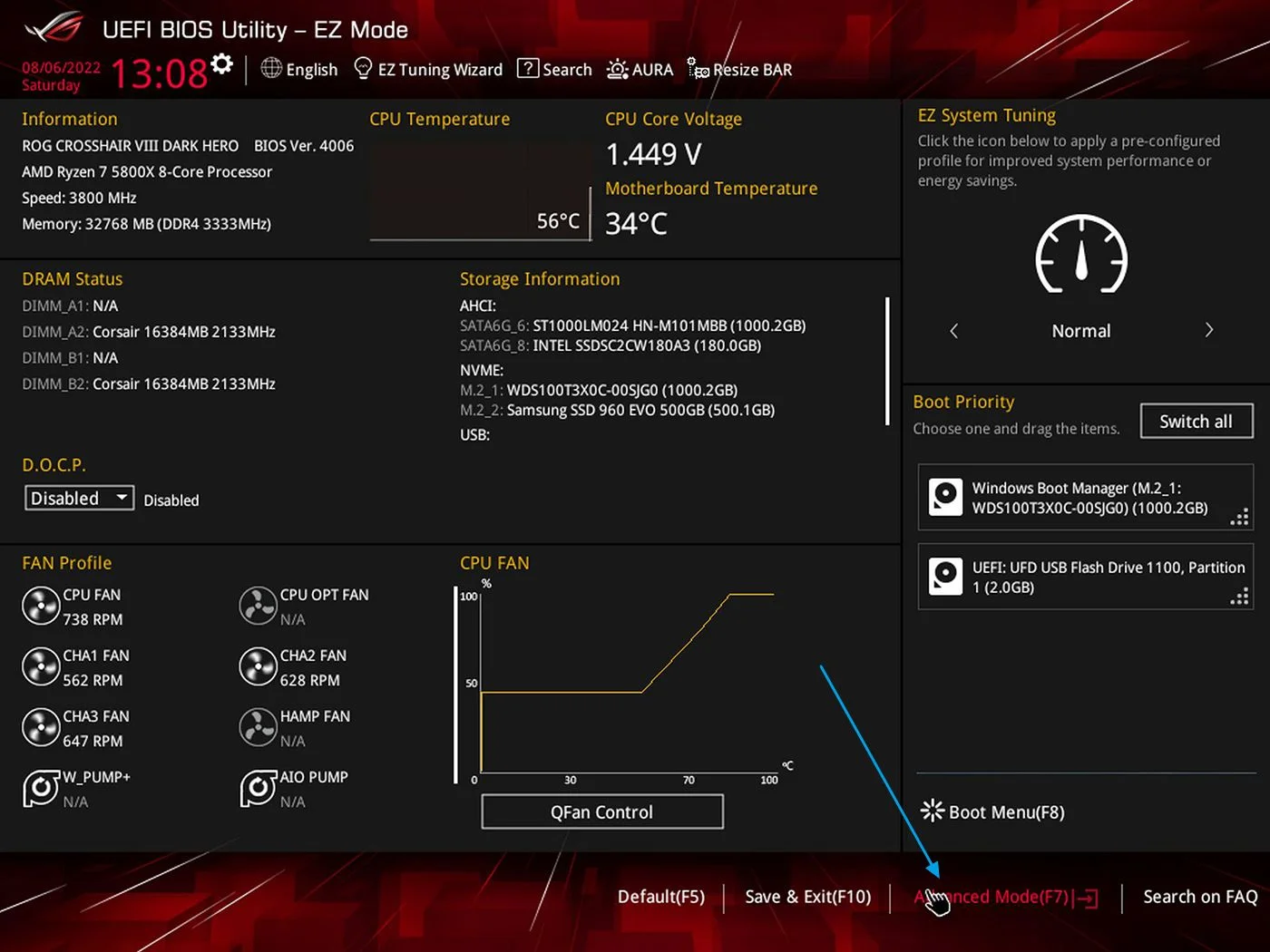Screen dimensions: 1270x952
Task: Click the UFD USB Flash Drive disk icon
Action: (x=945, y=577)
